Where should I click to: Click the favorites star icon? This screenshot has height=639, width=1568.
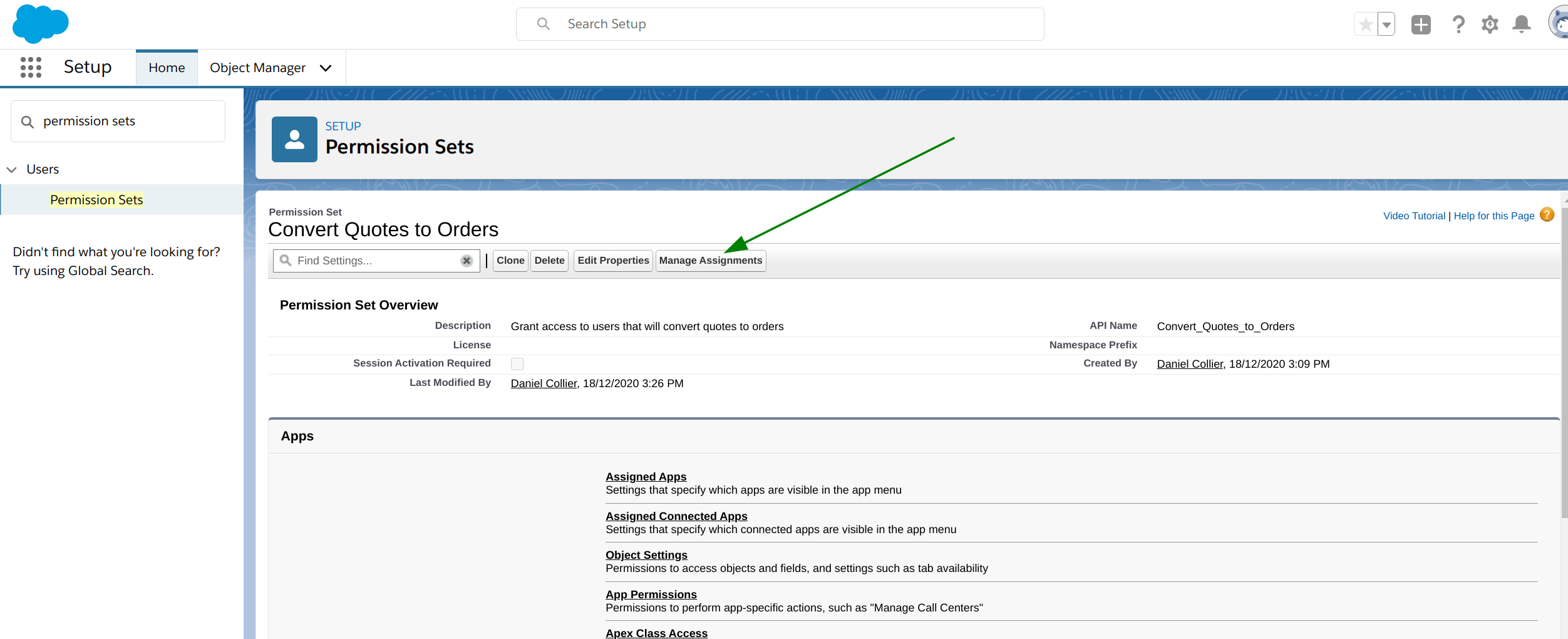pyautogui.click(x=1366, y=24)
